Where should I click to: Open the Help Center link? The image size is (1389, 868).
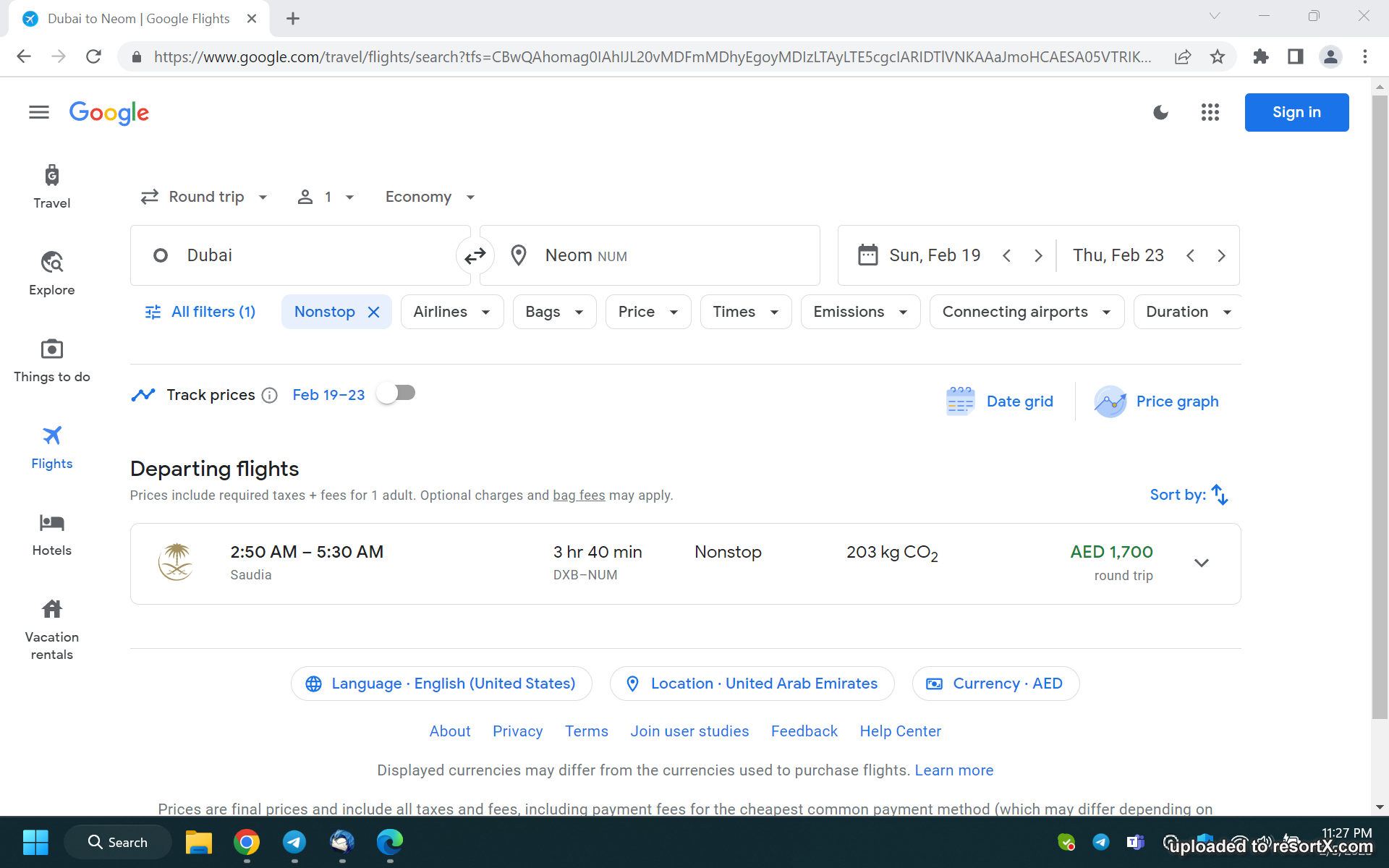[900, 731]
